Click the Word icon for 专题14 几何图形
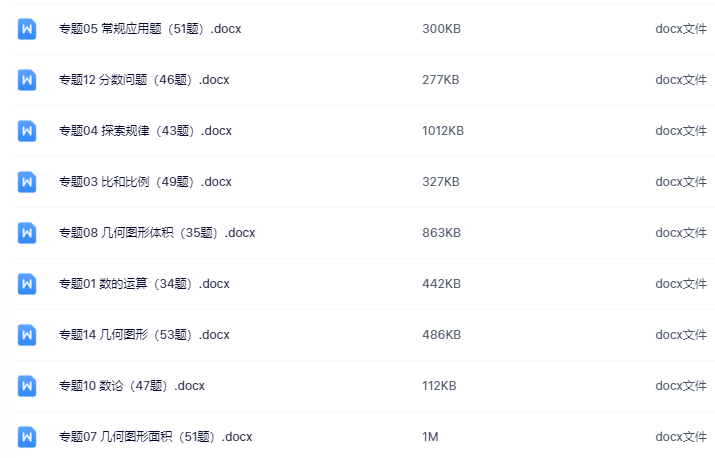Viewport: 715px width, 458px height. (27, 335)
